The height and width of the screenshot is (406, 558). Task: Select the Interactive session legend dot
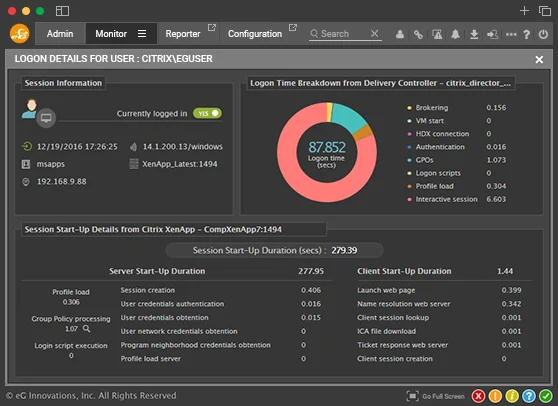click(409, 200)
